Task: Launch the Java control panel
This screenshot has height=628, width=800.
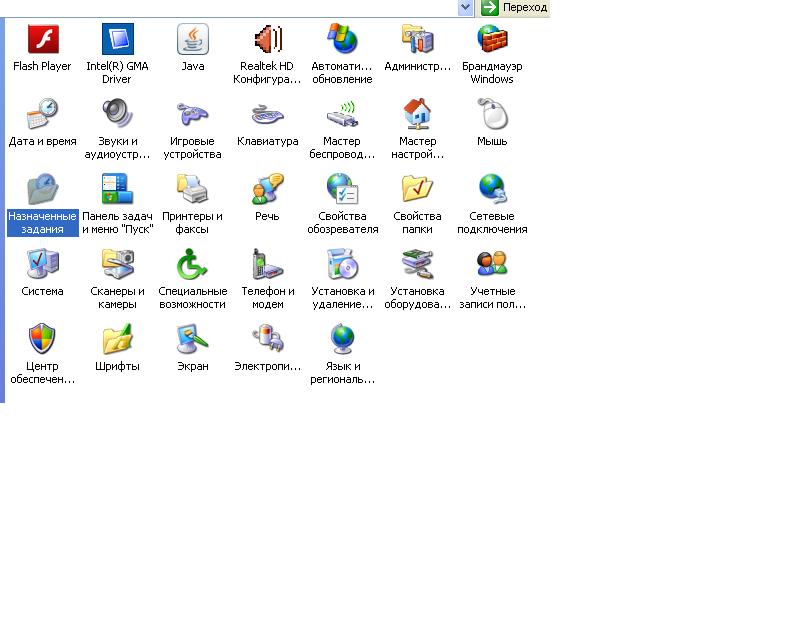Action: point(192,40)
